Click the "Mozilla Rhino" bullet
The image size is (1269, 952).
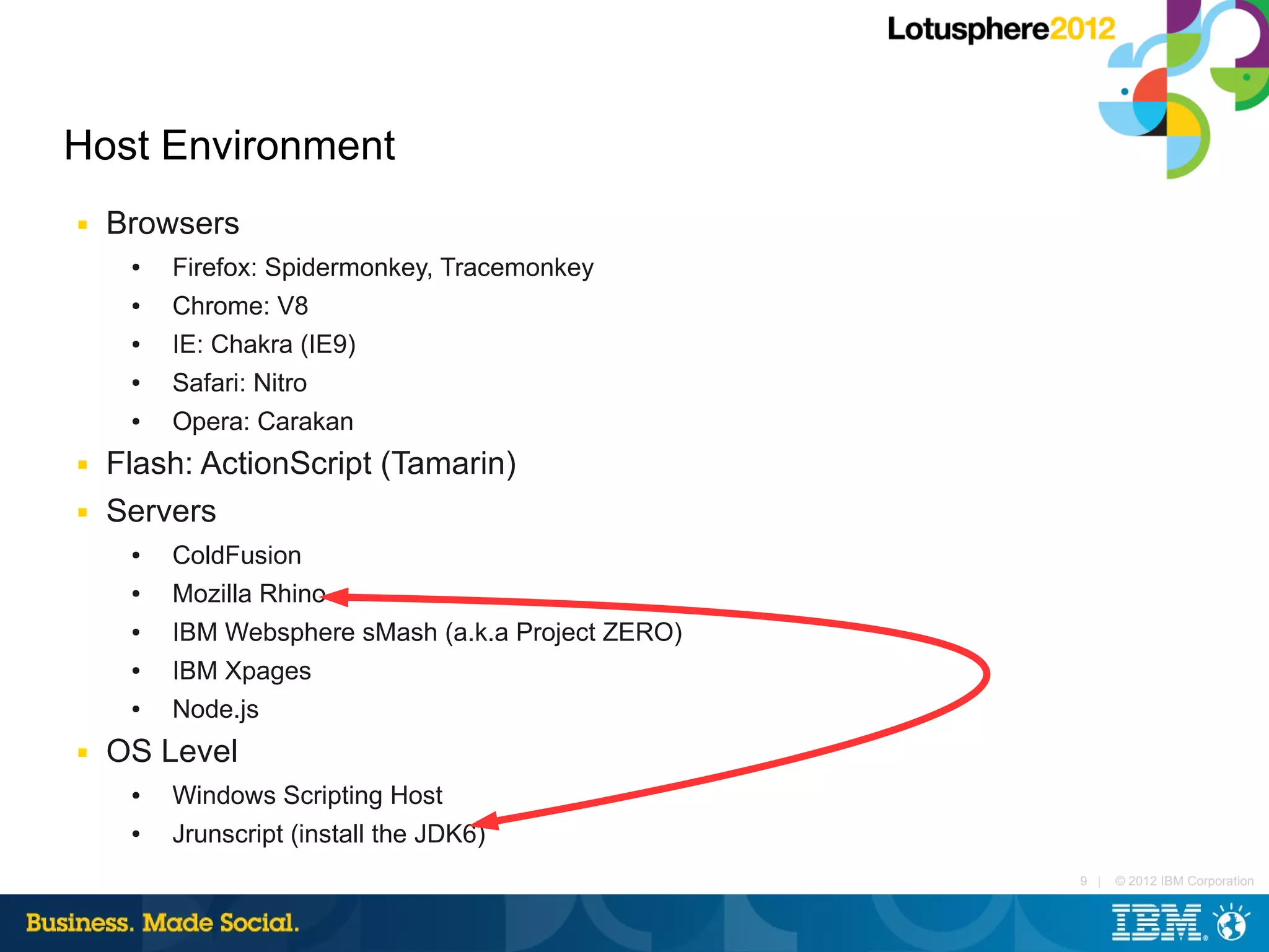(249, 594)
